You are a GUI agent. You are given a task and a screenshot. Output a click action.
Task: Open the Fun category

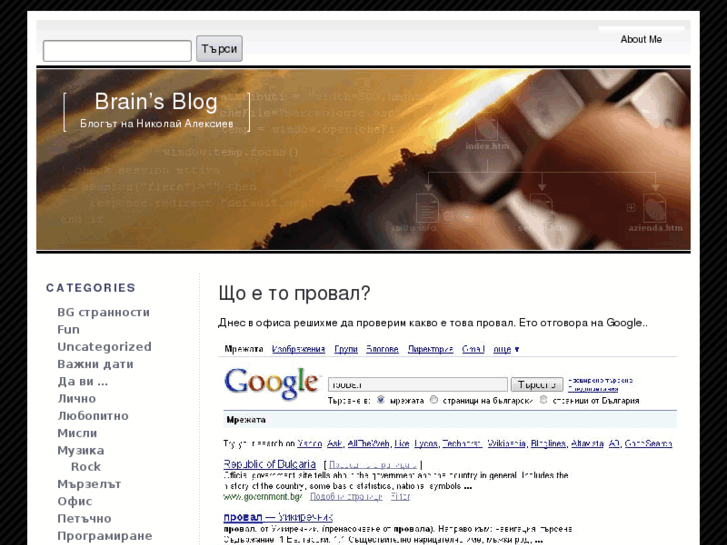[68, 330]
